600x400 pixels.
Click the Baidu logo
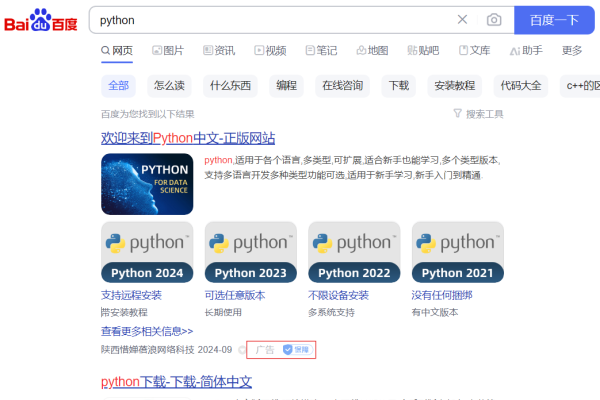(41, 20)
